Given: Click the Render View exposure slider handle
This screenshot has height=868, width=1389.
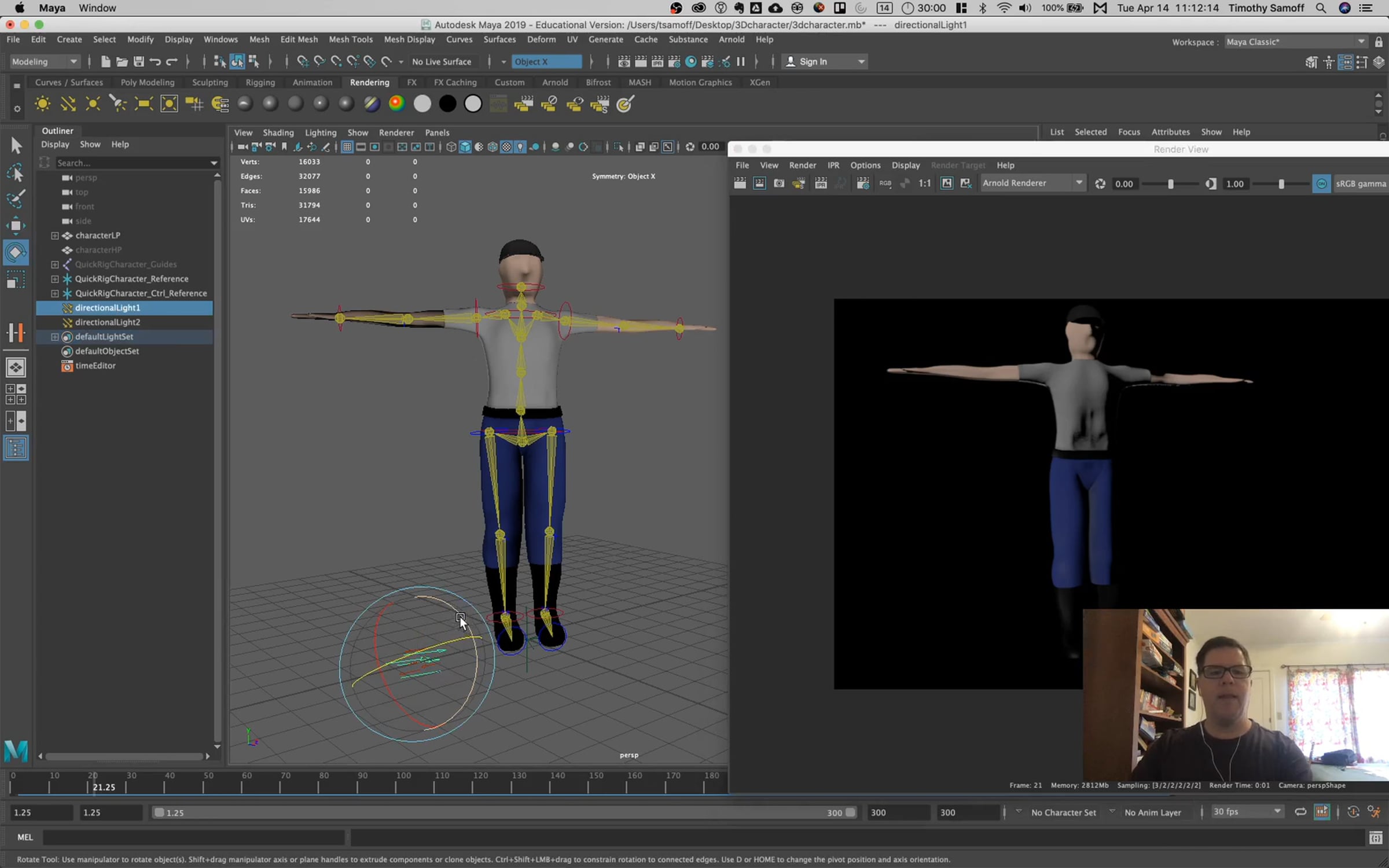Looking at the screenshot, I should tap(1171, 184).
